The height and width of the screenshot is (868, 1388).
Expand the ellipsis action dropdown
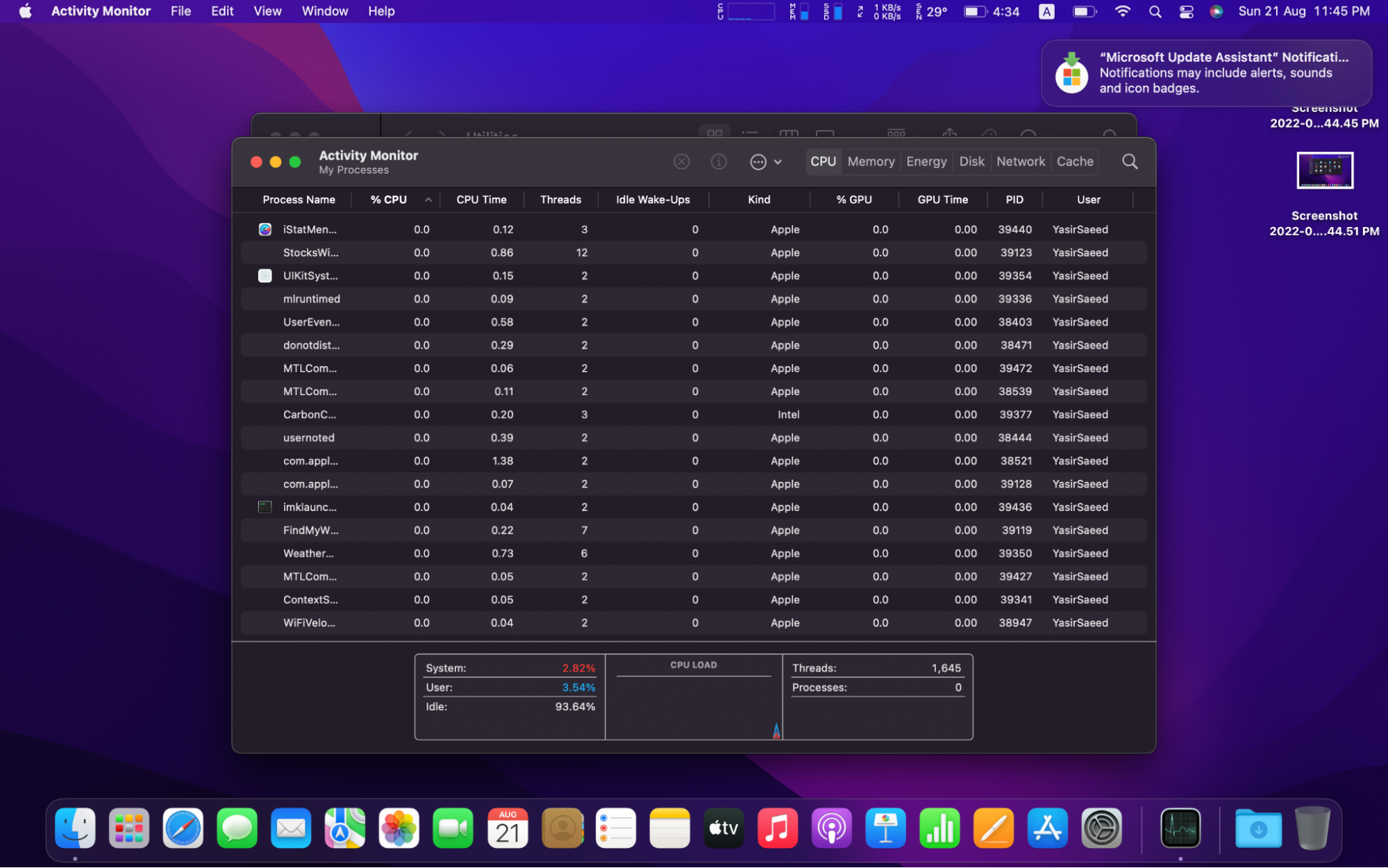tap(766, 162)
